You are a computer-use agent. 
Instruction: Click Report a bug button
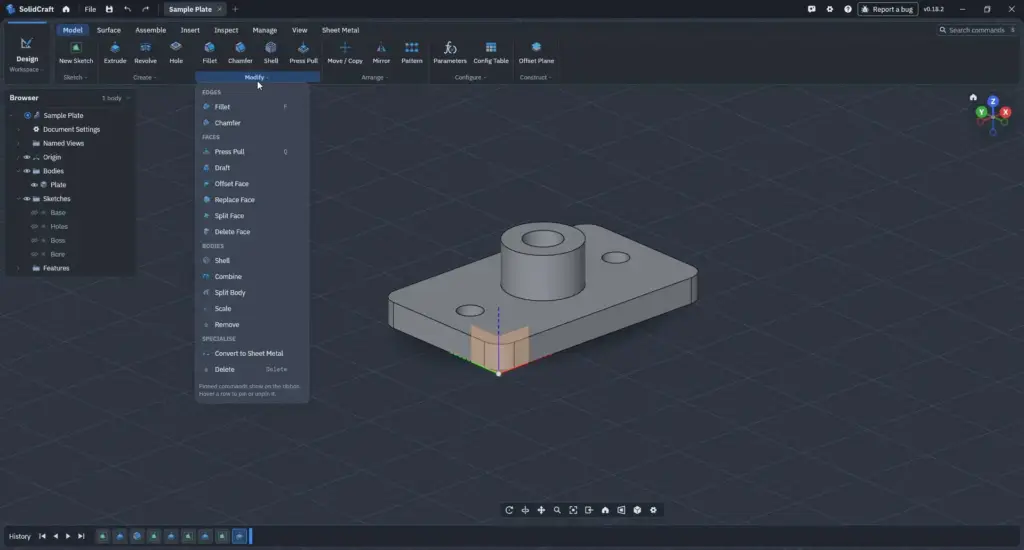pyautogui.click(x=888, y=9)
